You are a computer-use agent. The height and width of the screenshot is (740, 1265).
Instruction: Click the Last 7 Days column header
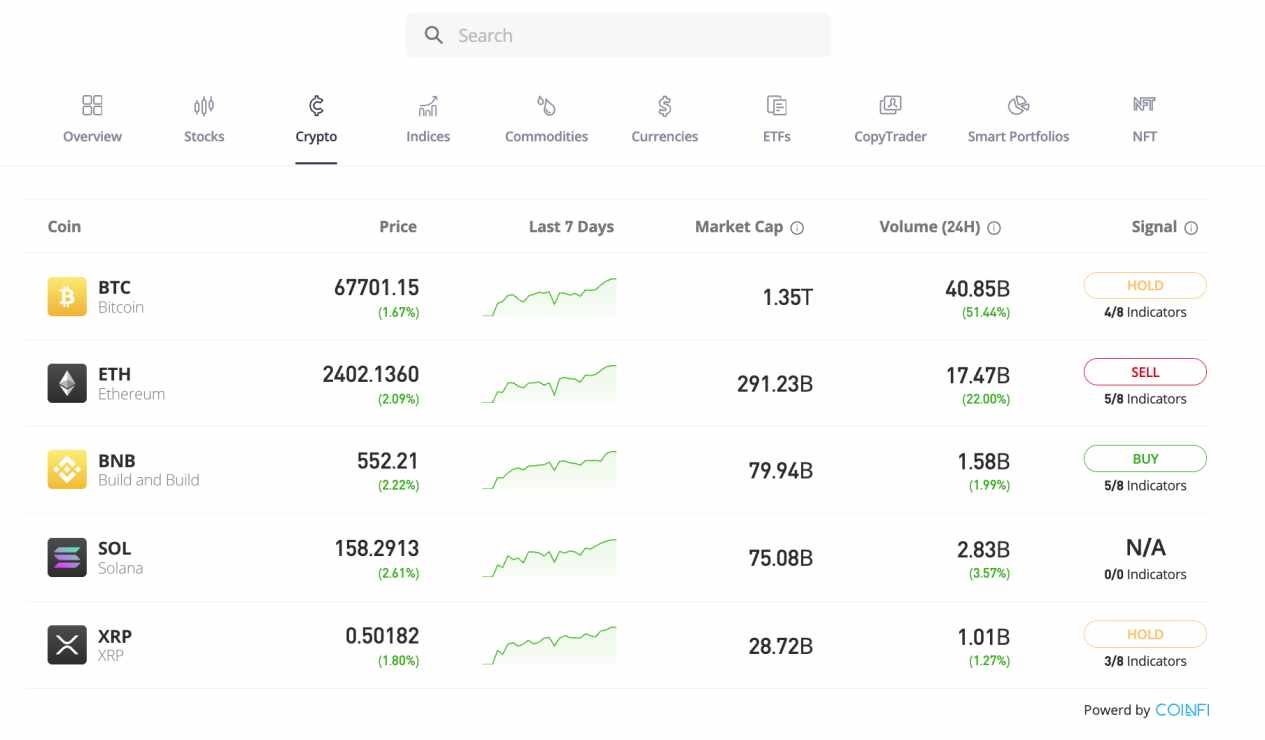tap(571, 227)
